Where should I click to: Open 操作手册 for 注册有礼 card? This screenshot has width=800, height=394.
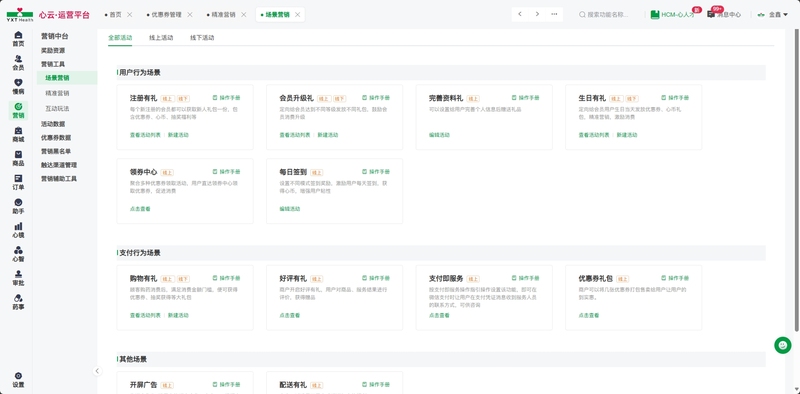click(x=226, y=97)
